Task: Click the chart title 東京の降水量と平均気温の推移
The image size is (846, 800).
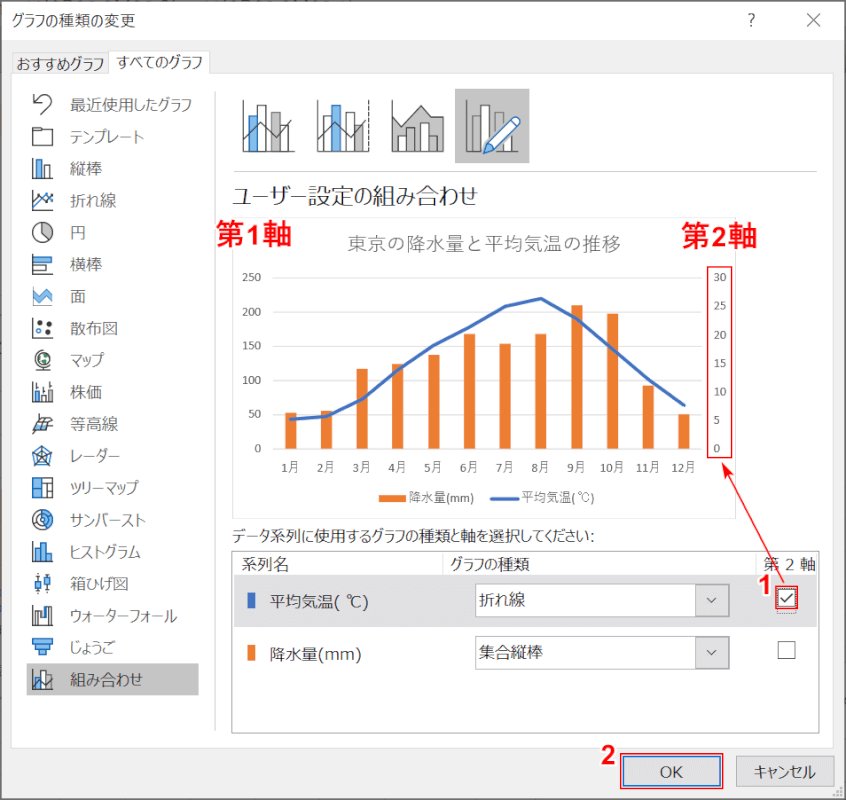Action: pyautogui.click(x=484, y=243)
